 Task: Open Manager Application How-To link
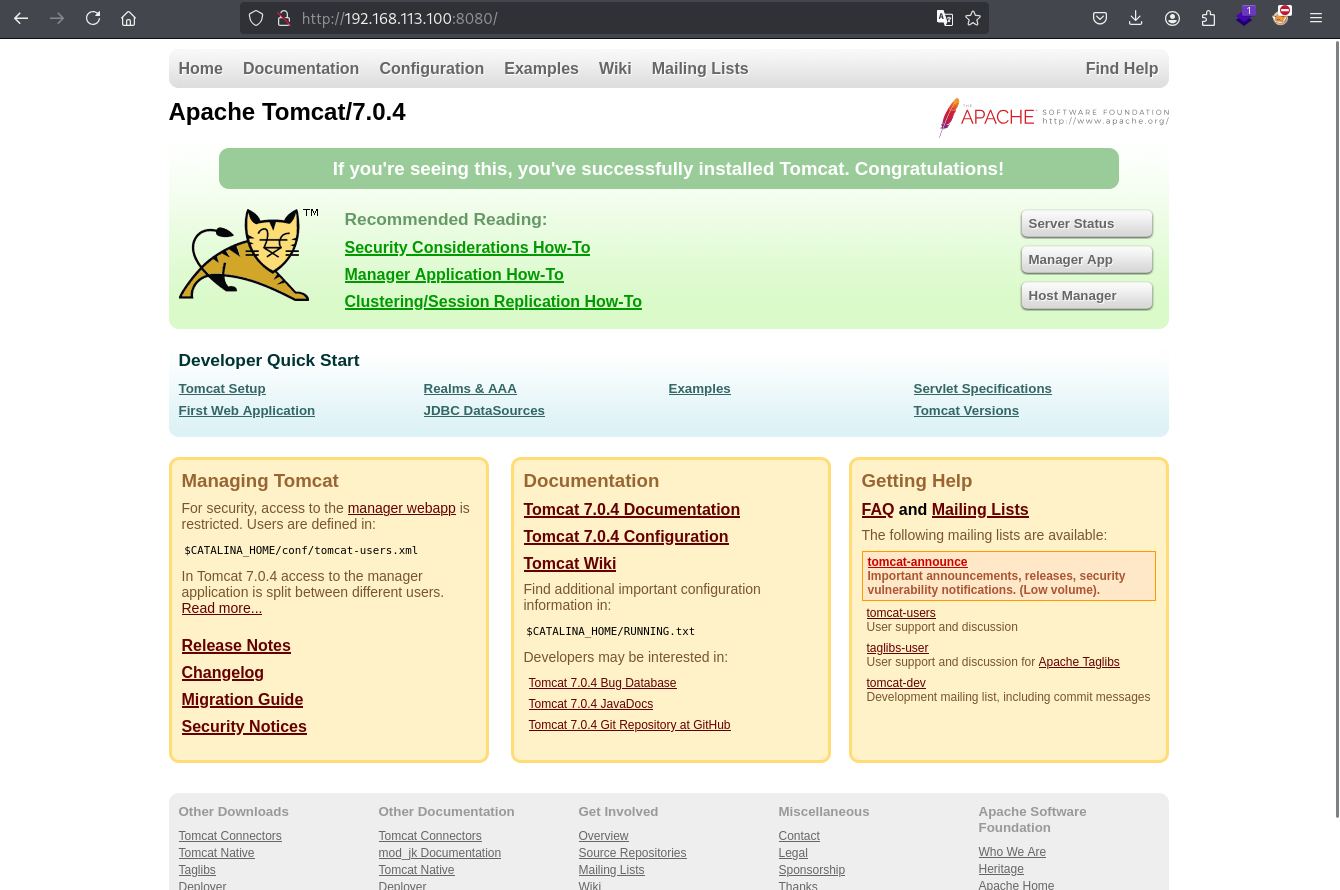[x=454, y=274]
